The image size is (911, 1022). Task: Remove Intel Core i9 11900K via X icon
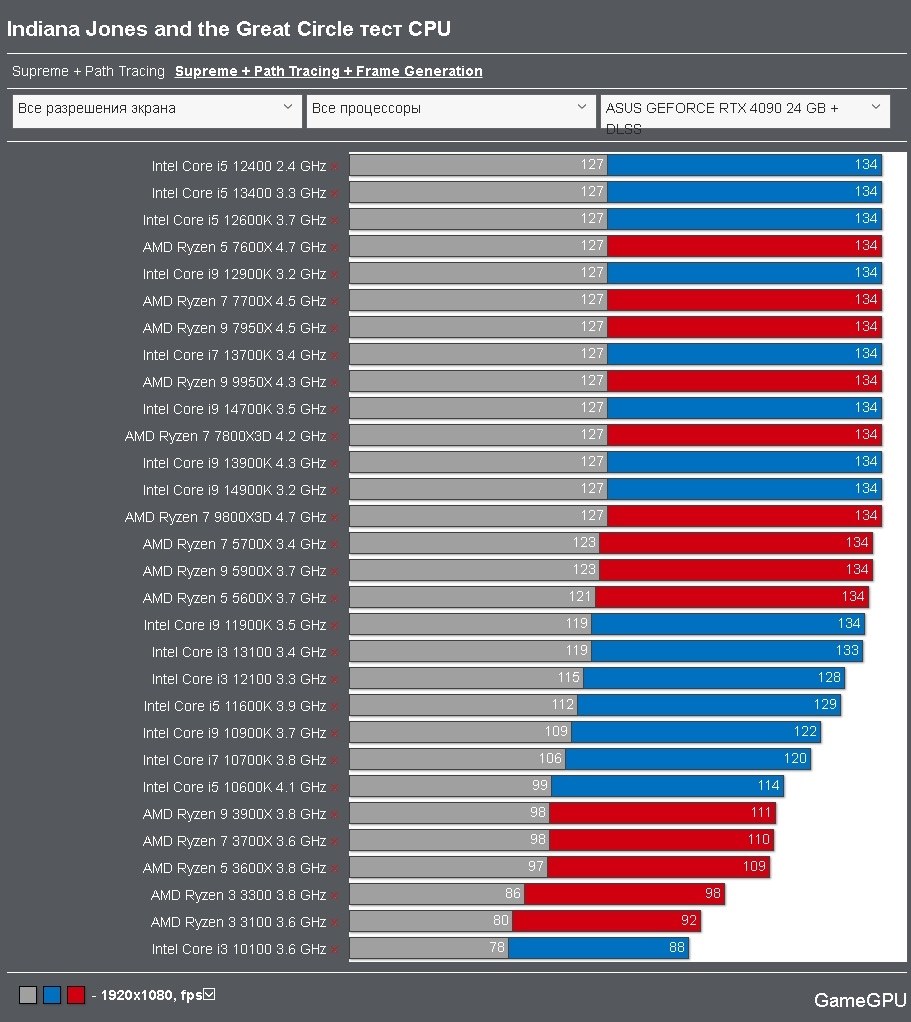click(335, 625)
